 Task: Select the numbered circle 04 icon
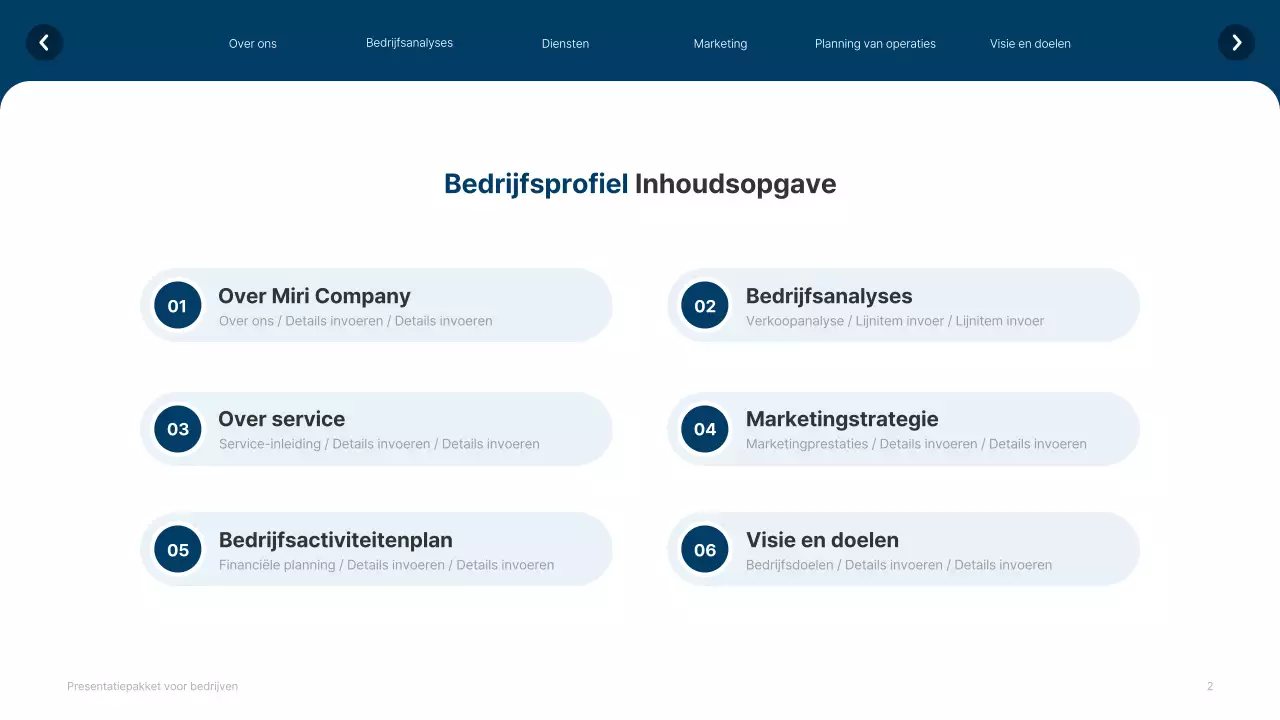(x=704, y=429)
